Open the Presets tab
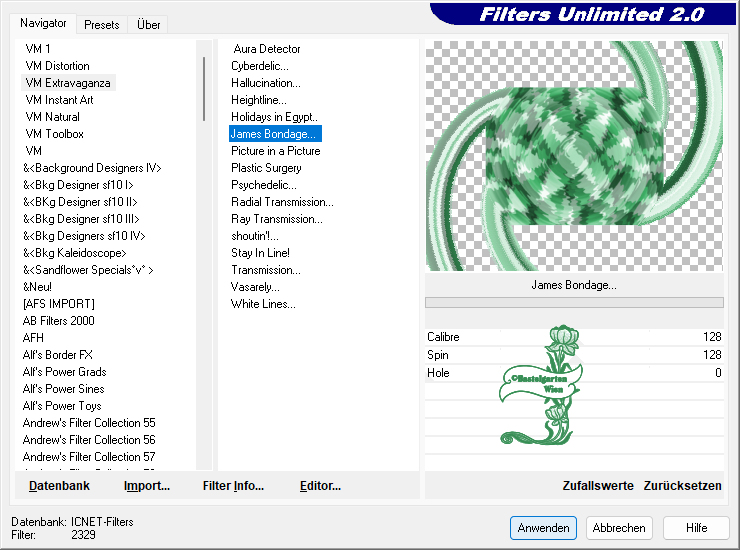The width and height of the screenshot is (740, 550). point(101,25)
